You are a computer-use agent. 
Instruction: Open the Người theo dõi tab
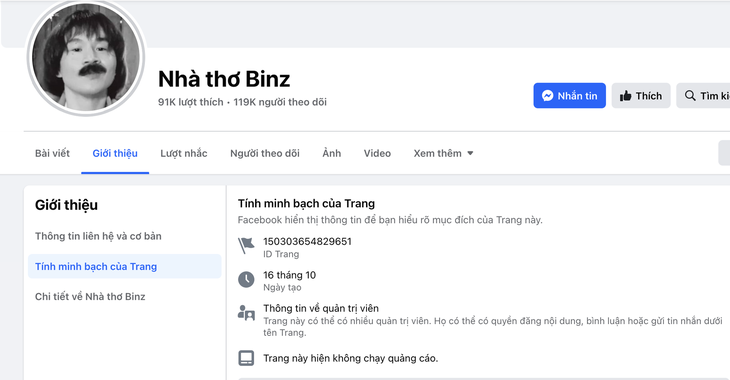[265, 153]
